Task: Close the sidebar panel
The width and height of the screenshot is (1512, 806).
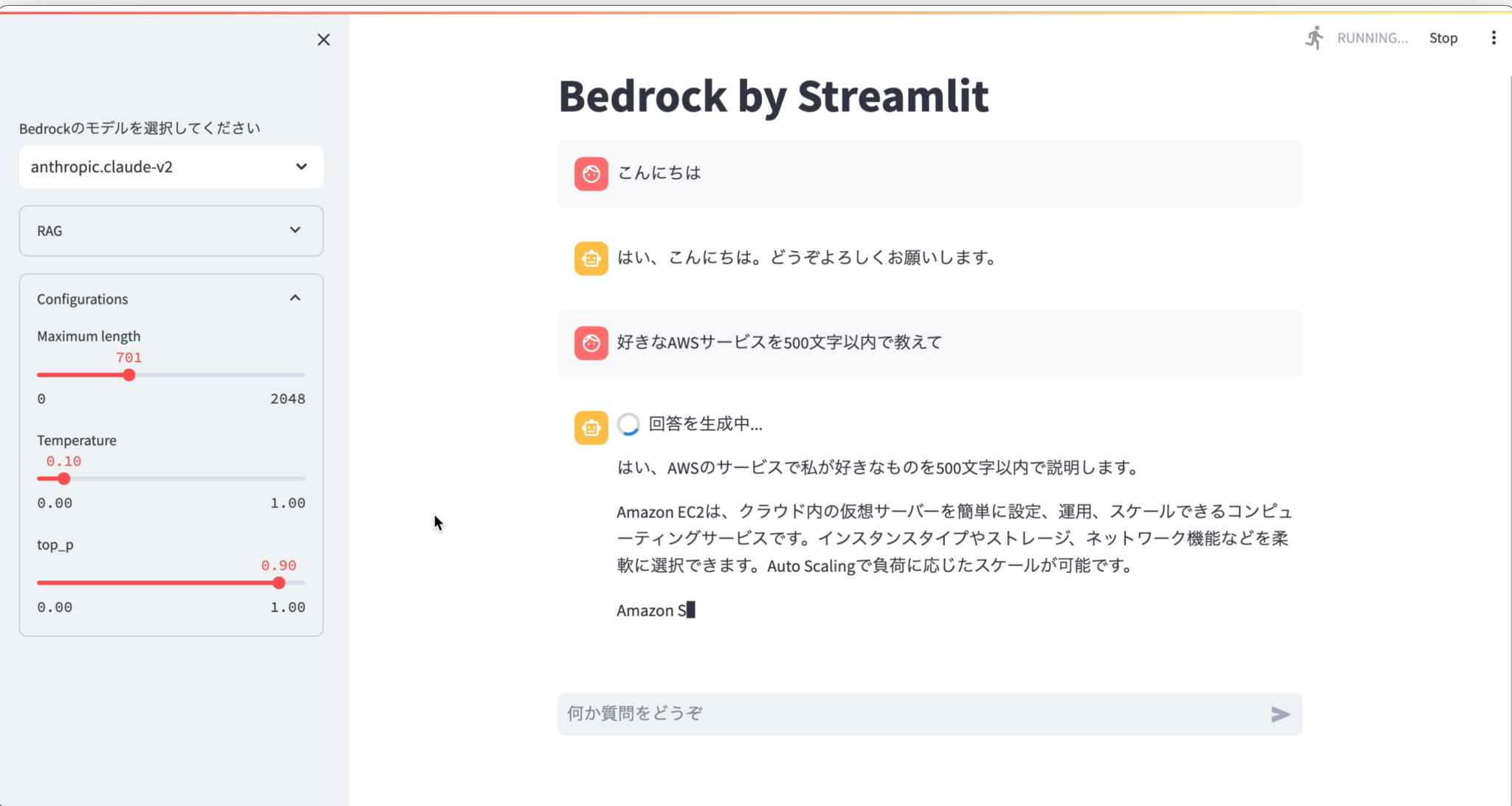Action: [323, 39]
